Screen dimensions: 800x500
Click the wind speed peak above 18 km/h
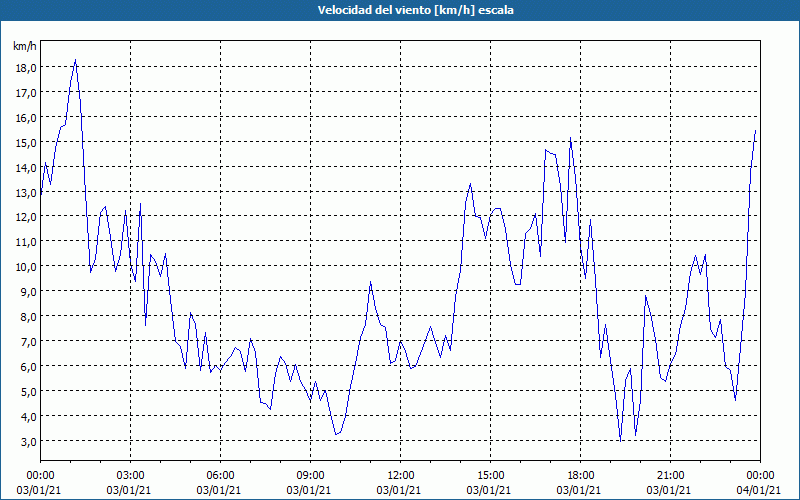click(76, 60)
